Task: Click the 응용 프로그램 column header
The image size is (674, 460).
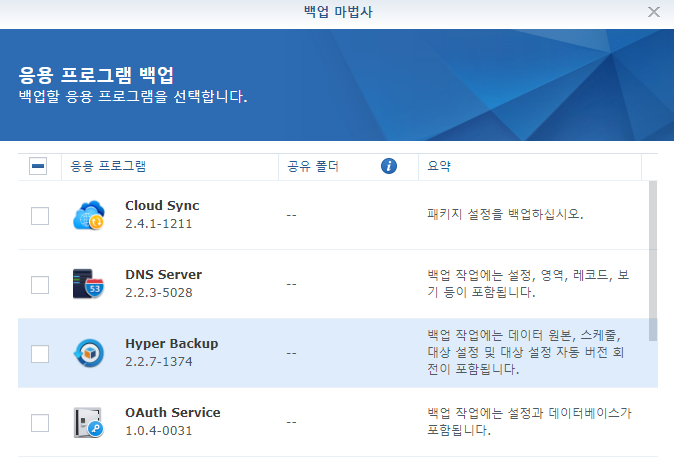Action: pyautogui.click(x=170, y=166)
